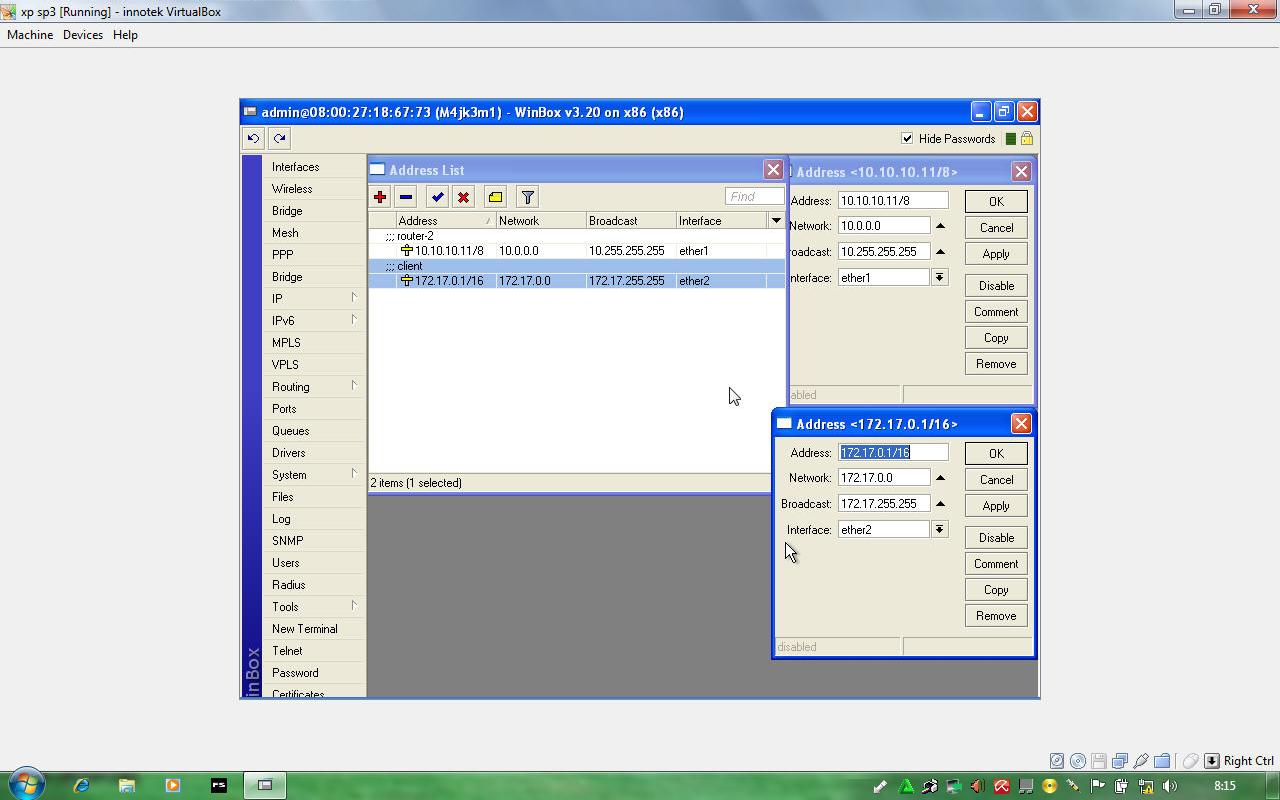Sort by the Broadcast column header
Viewport: 1280px width, 800px height.
tap(631, 220)
